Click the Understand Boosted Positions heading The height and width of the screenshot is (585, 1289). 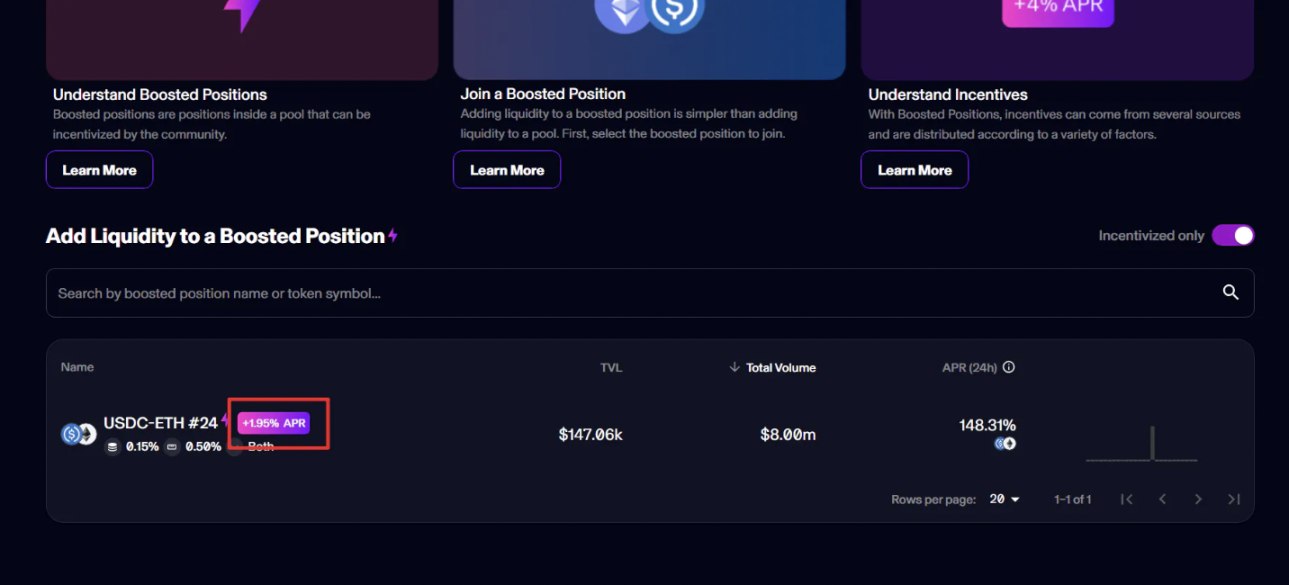click(x=160, y=94)
